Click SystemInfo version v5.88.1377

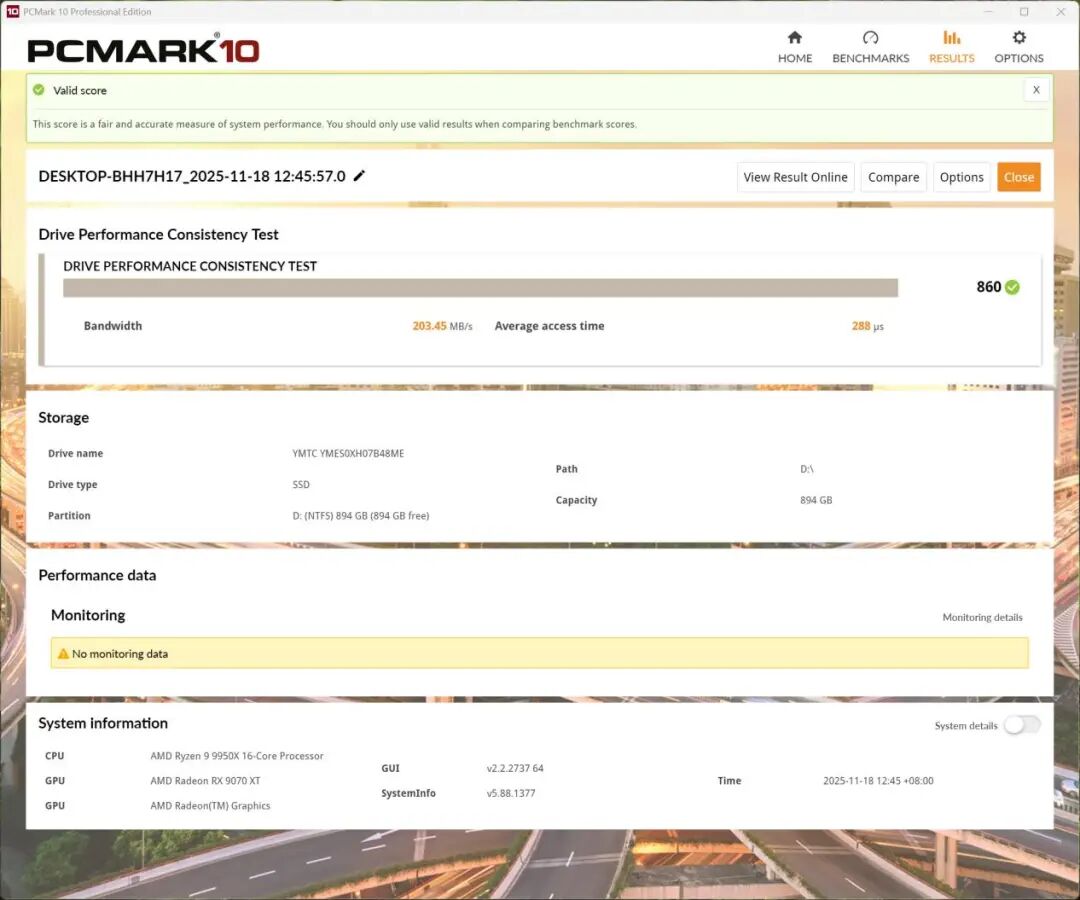coord(511,793)
